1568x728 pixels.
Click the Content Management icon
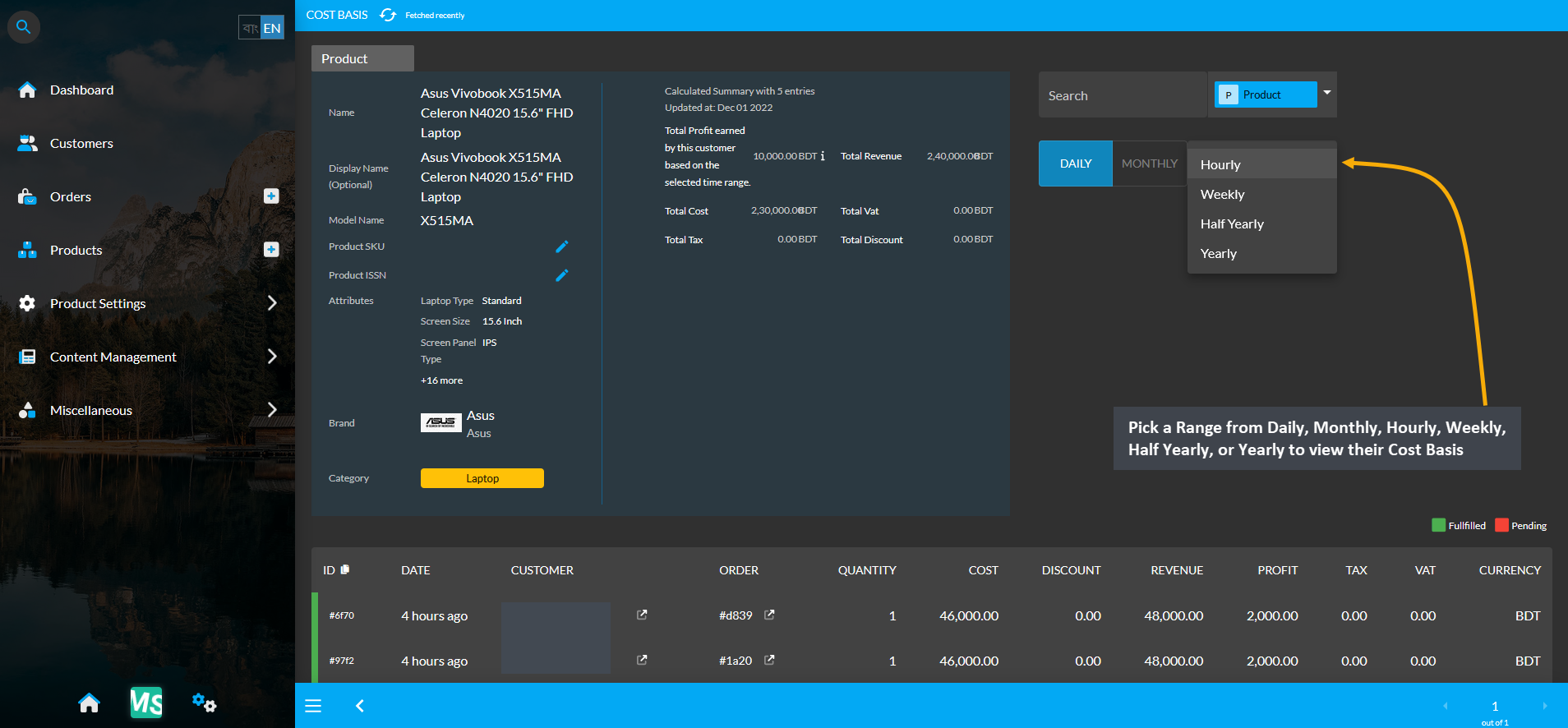point(27,357)
